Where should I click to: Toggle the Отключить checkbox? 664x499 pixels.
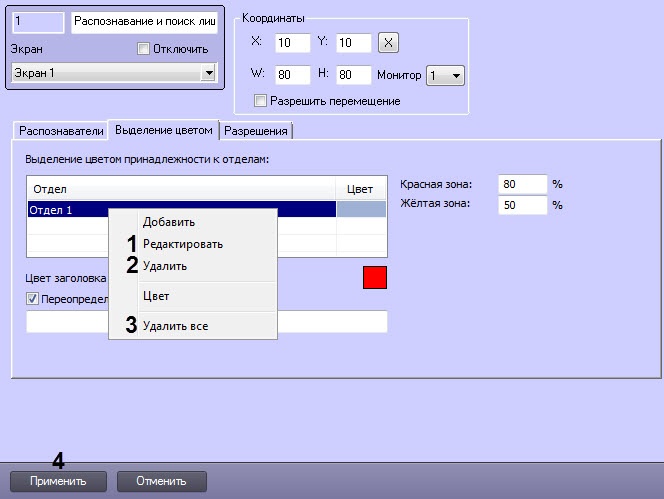point(142,48)
